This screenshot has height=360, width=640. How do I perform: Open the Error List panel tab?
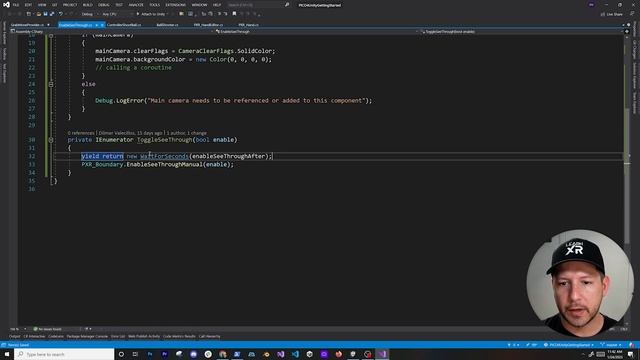(118, 336)
